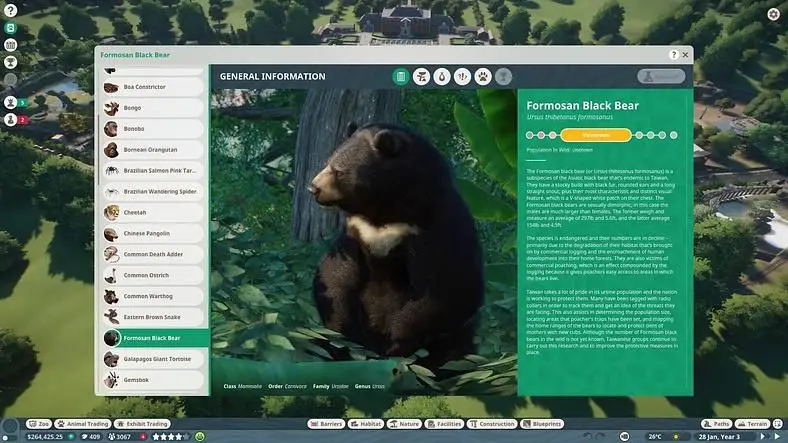The image size is (788, 443).
Task: Click the last conservation status dot
Action: coord(674,135)
